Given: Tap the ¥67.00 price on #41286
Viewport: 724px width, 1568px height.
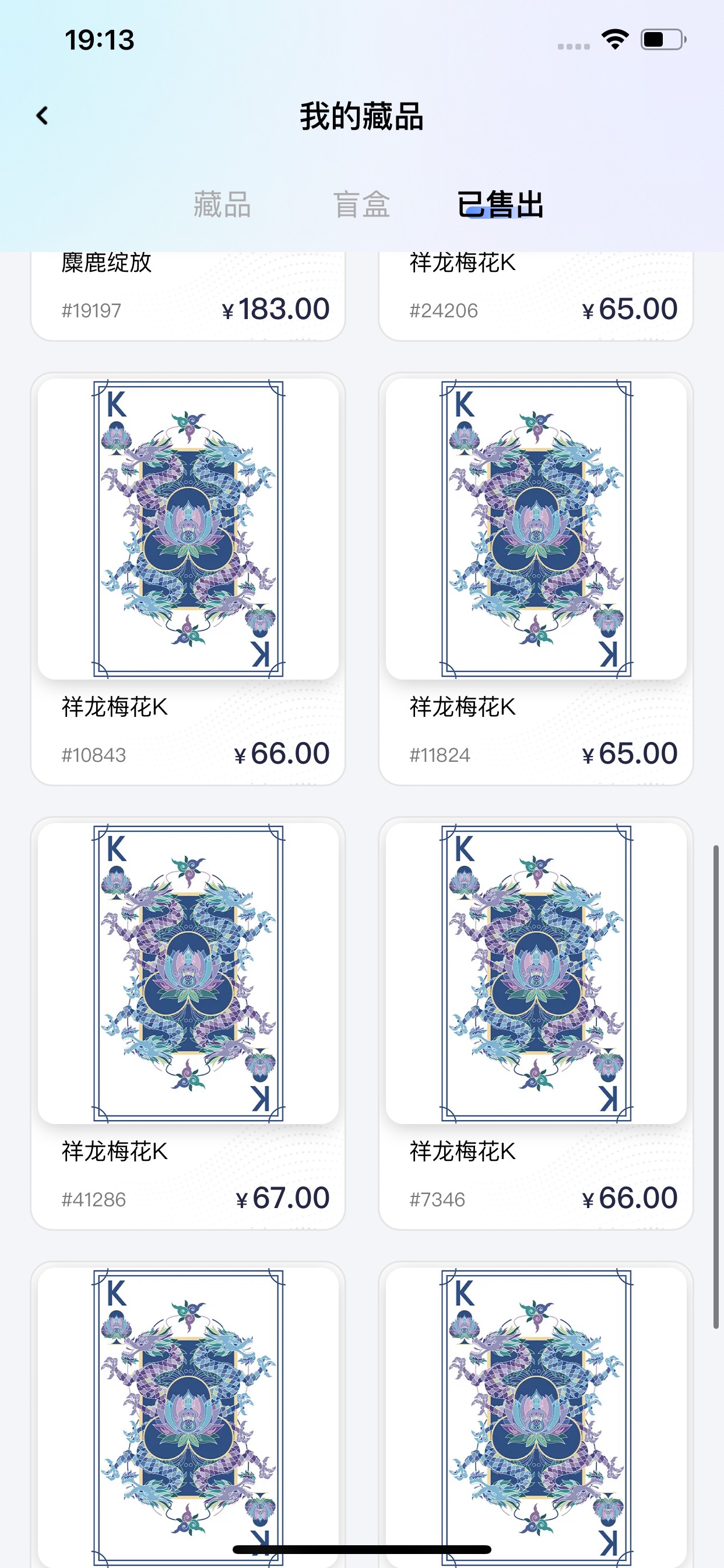Looking at the screenshot, I should [283, 1198].
